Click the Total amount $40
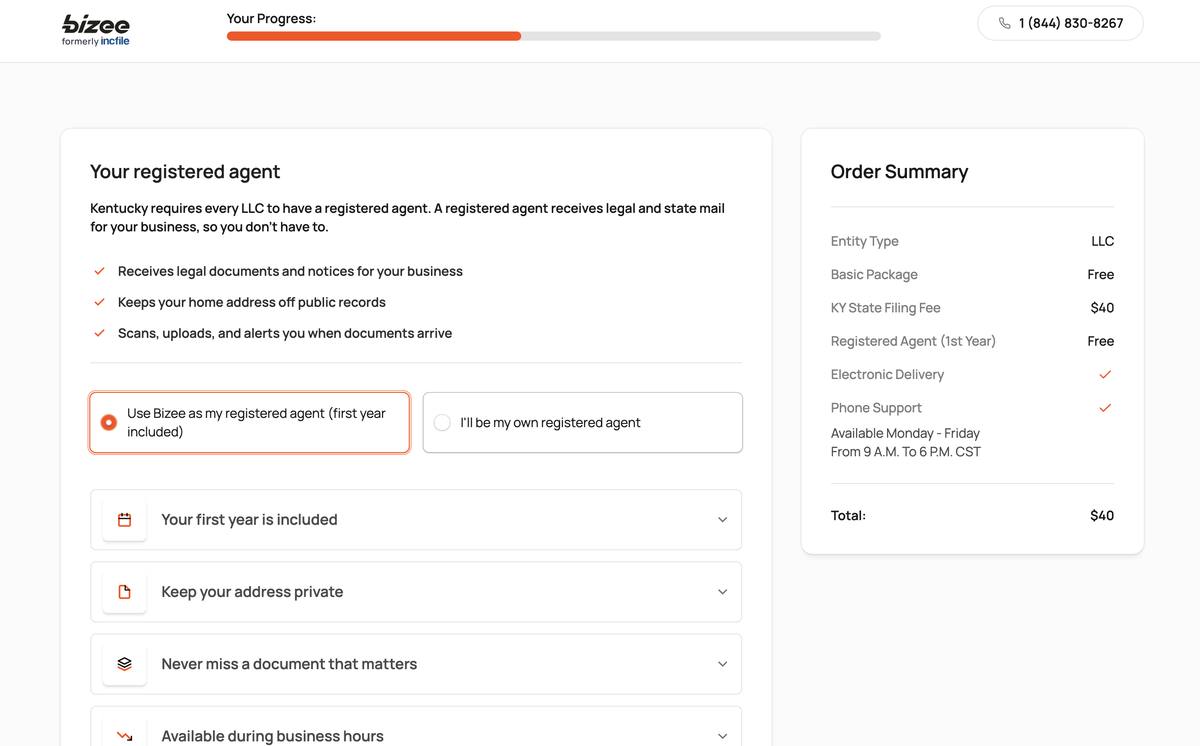Screen dimensions: 1200x746 [x=1102, y=516]
